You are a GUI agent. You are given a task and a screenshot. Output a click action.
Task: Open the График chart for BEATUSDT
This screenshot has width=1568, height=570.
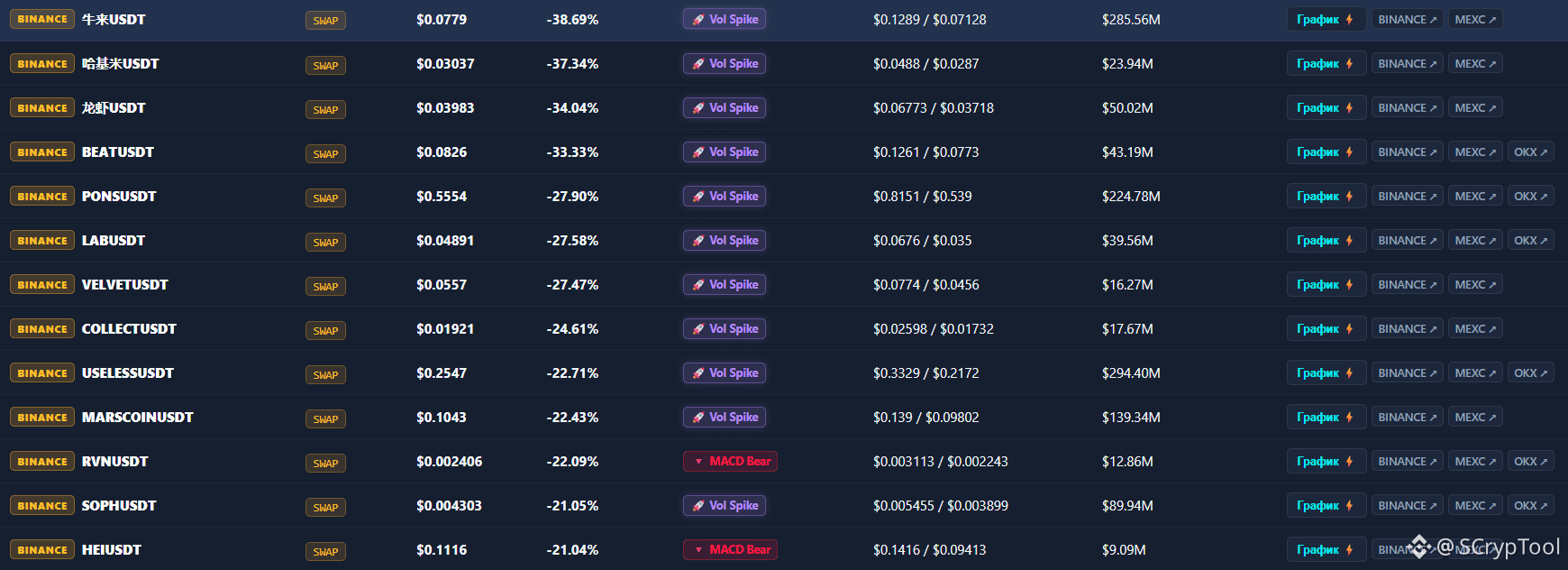point(1326,152)
